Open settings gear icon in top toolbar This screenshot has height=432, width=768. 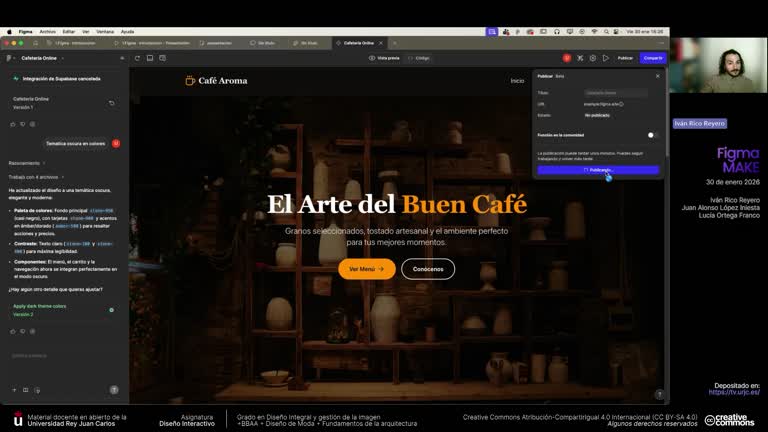pyautogui.click(x=593, y=58)
